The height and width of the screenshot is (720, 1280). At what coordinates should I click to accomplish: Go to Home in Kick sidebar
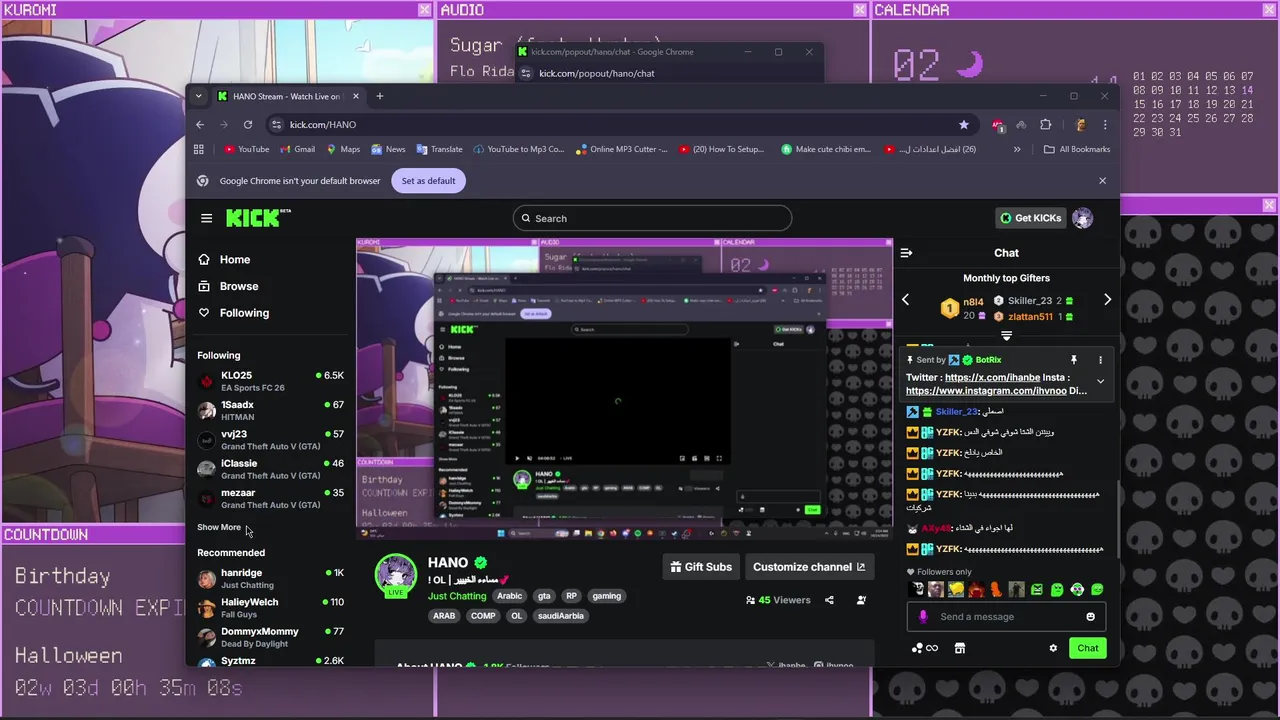click(235, 260)
